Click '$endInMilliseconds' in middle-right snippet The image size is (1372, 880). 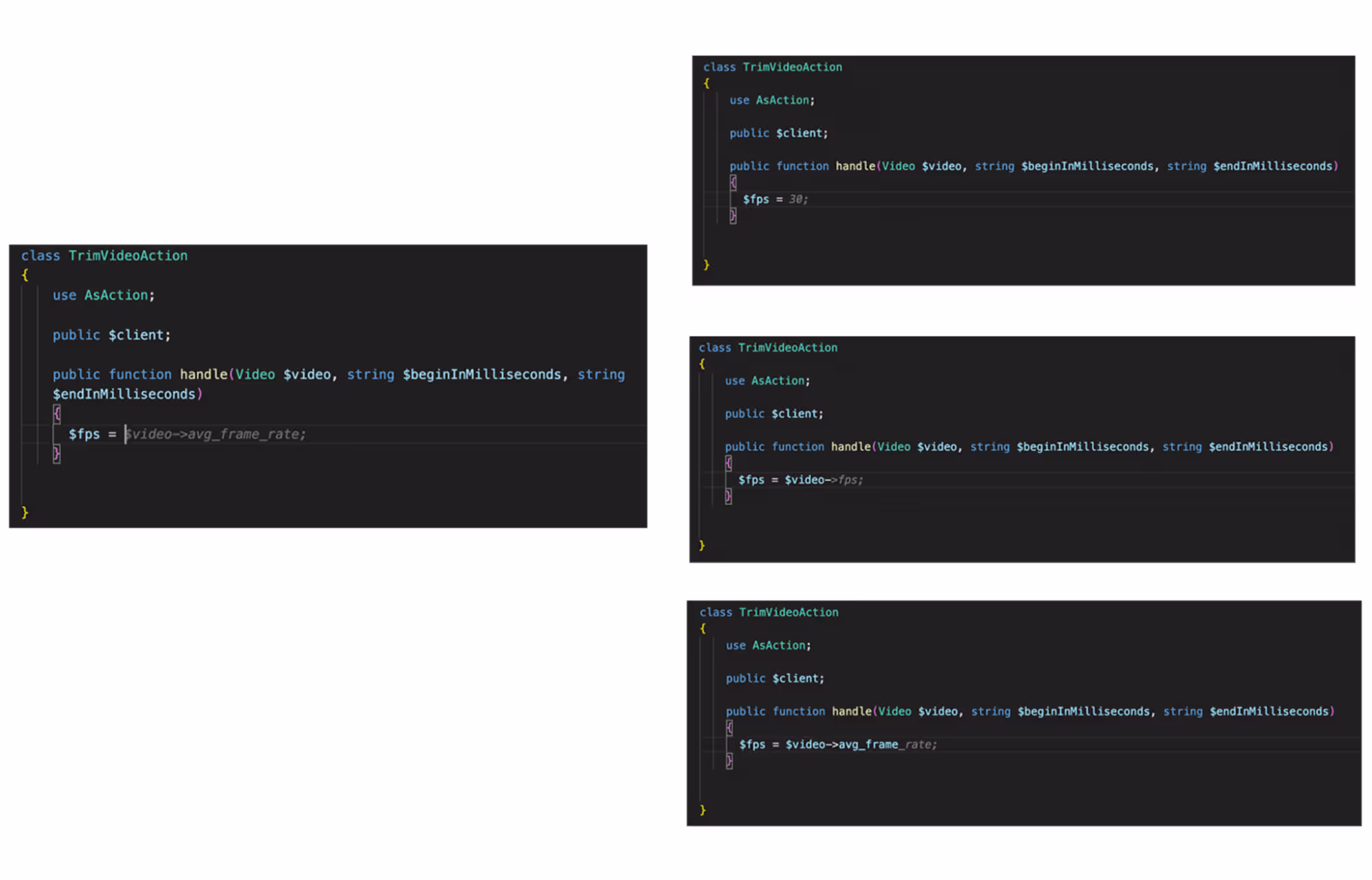tap(1268, 447)
